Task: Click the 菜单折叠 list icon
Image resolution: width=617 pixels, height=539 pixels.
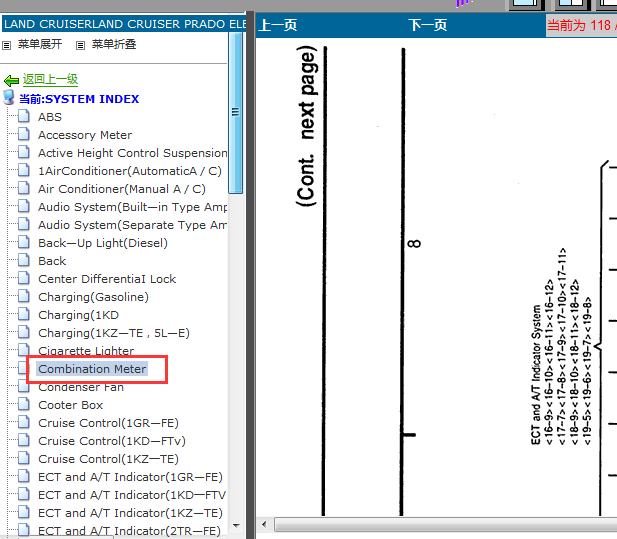Action: coord(80,46)
